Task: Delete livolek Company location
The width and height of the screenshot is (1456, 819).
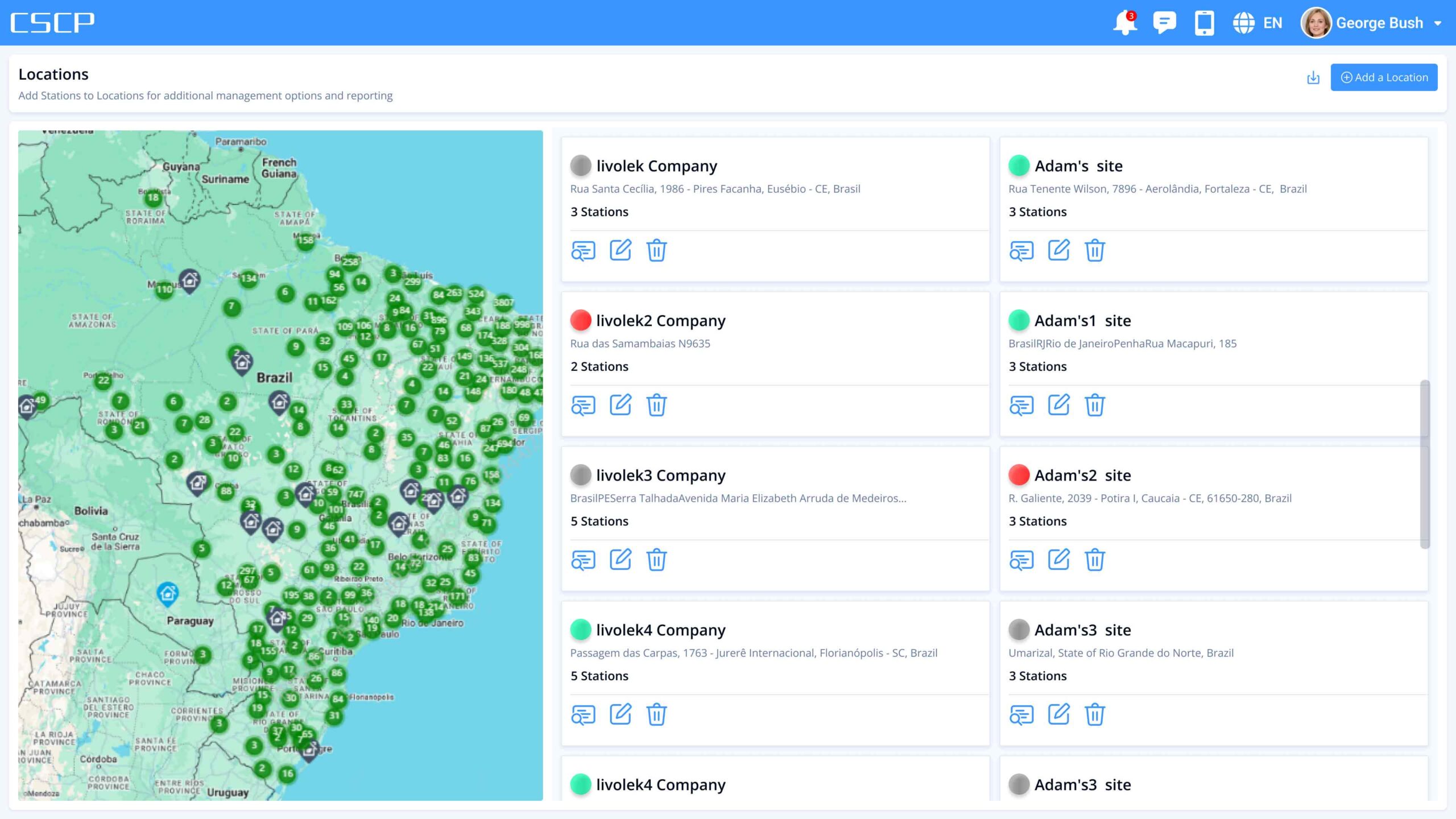Action: click(656, 250)
